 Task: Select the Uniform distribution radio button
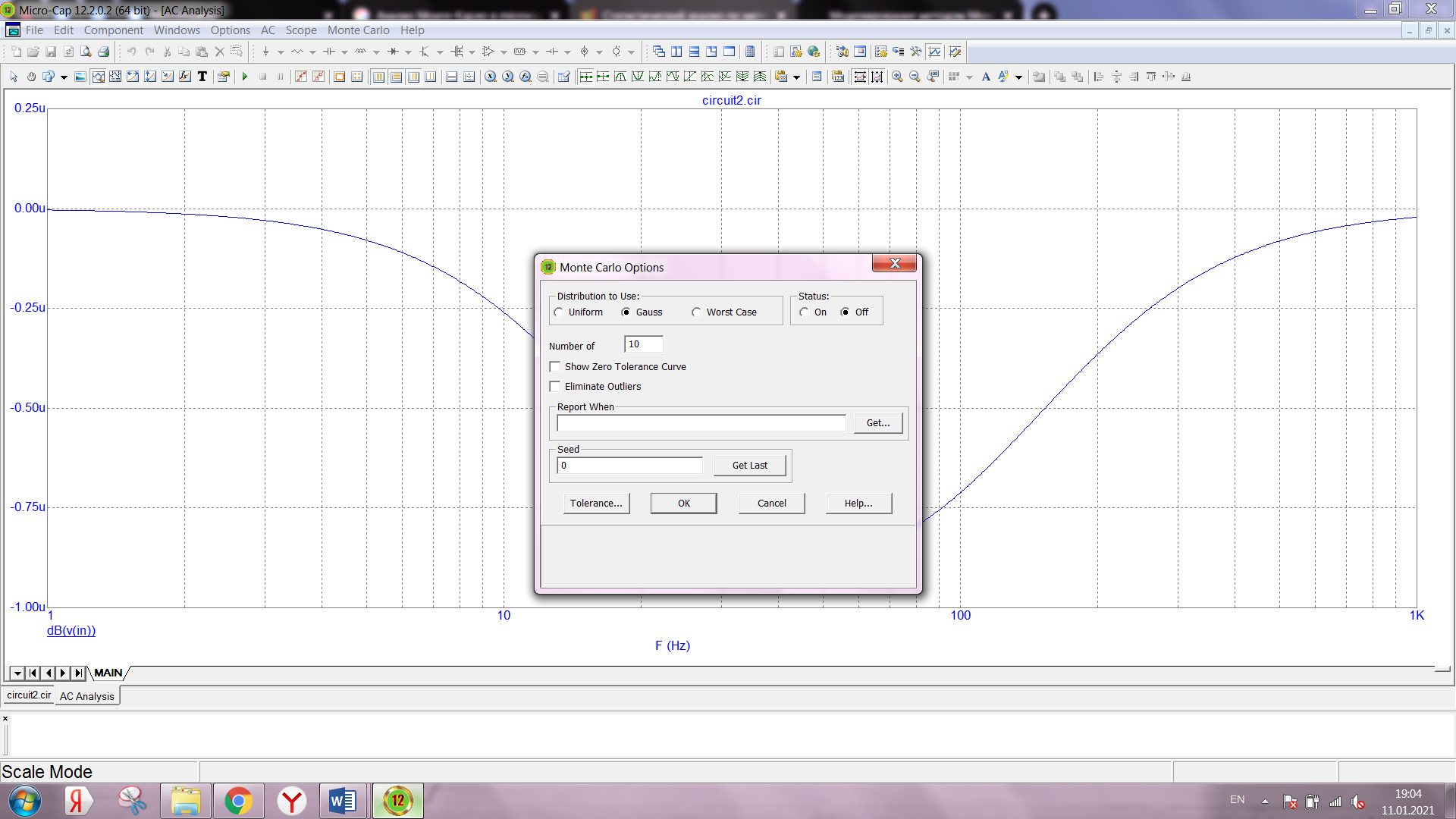click(x=579, y=312)
